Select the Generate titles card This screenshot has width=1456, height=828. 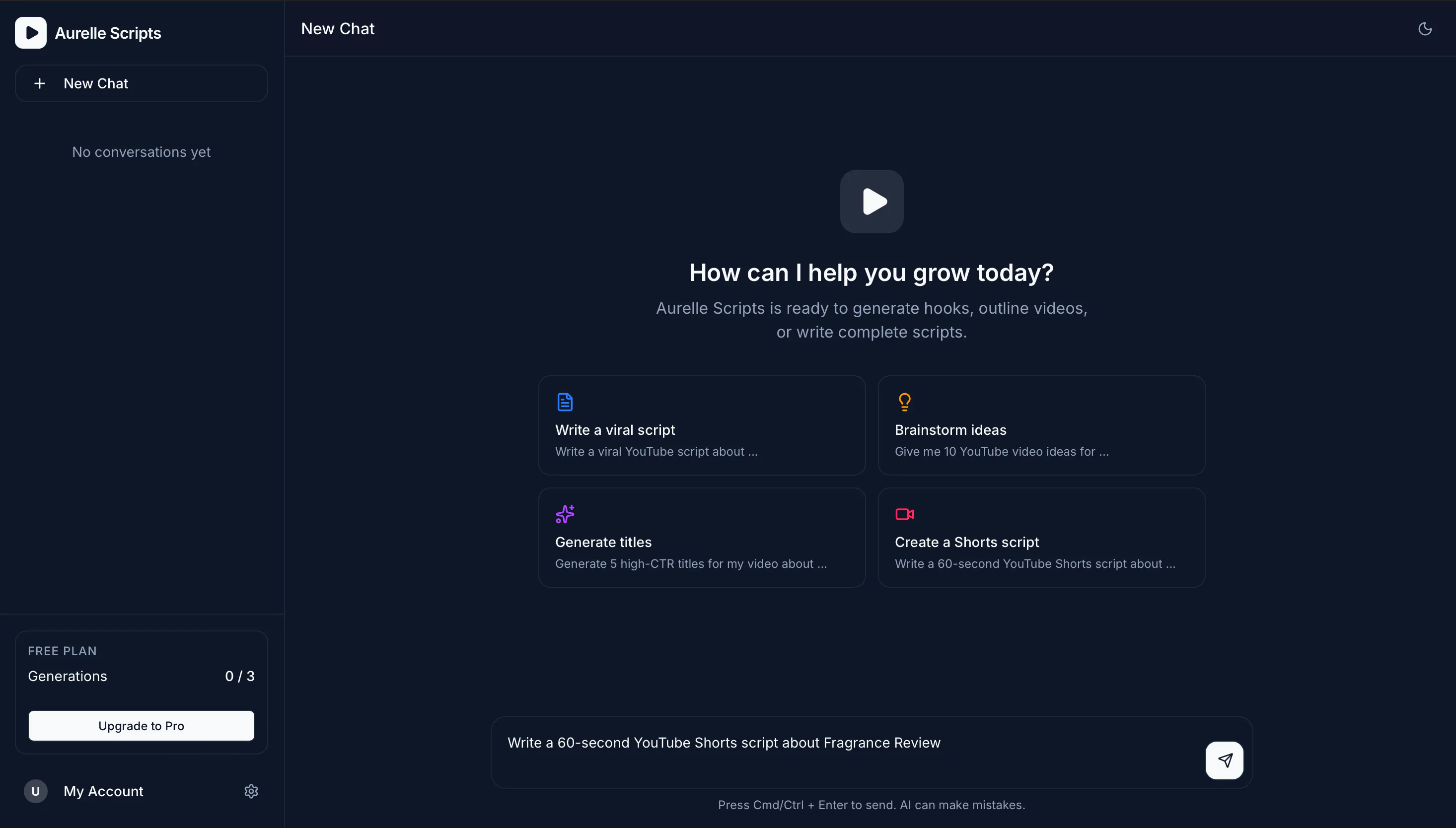point(702,538)
